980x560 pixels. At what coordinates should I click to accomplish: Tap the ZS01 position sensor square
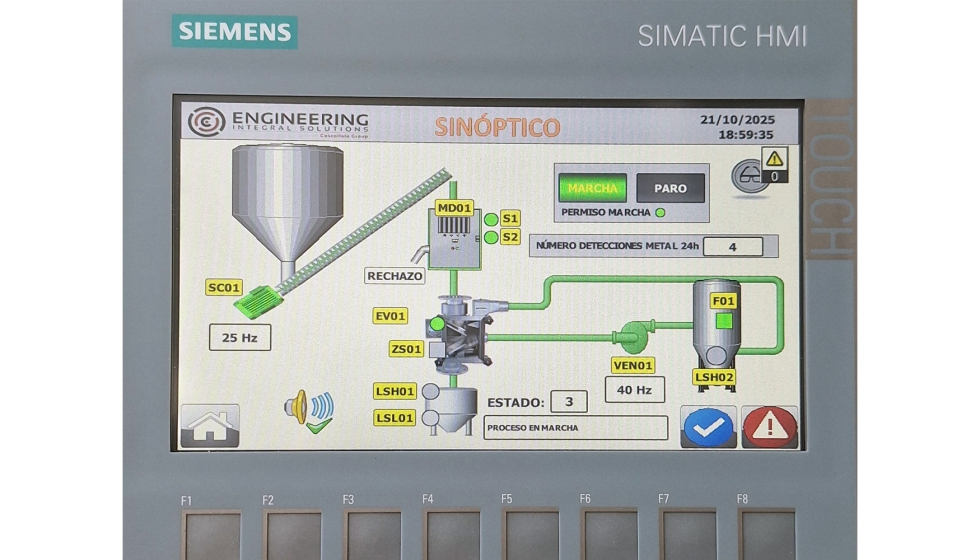436,349
